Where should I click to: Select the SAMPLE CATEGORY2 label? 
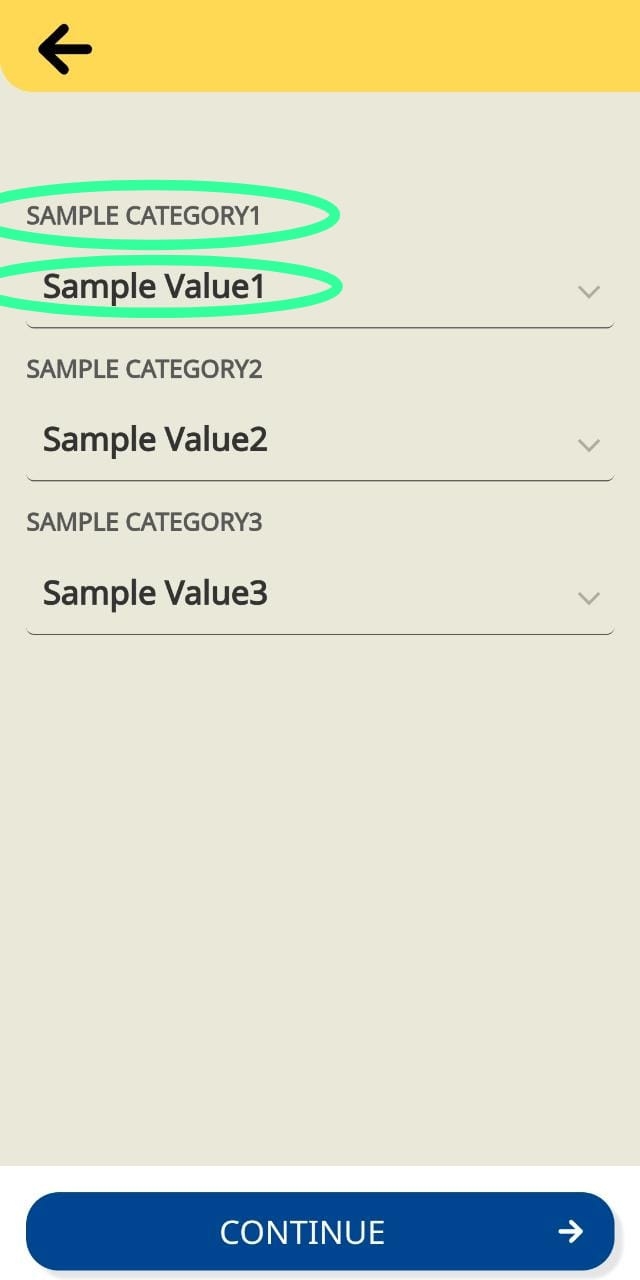[144, 369]
